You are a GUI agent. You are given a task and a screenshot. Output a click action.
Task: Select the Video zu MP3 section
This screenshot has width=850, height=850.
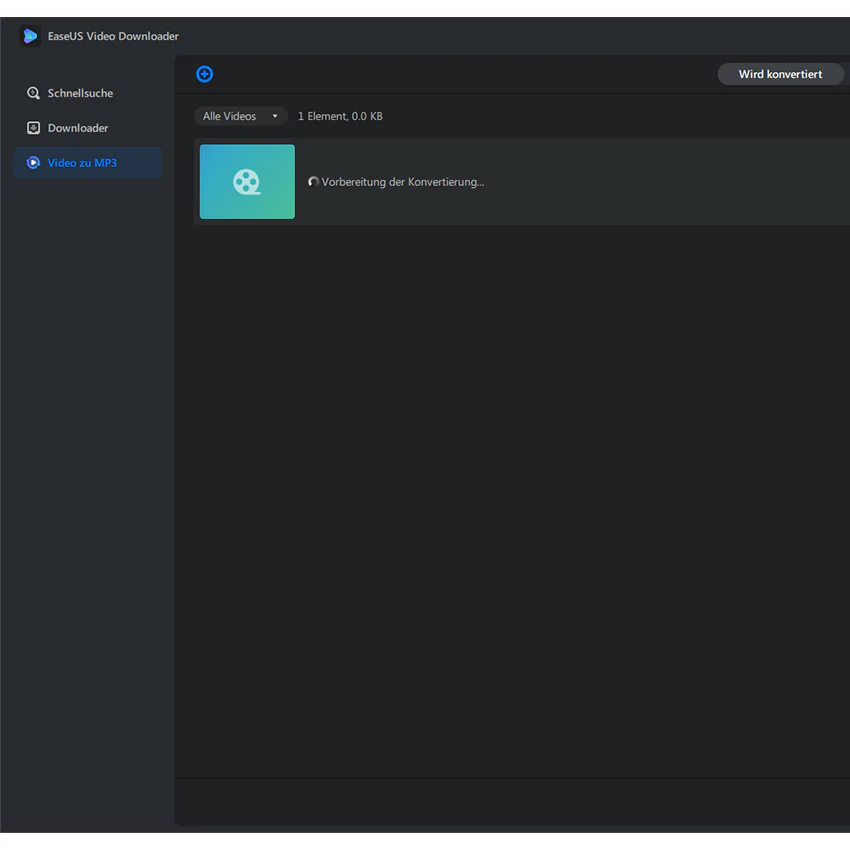point(87,163)
